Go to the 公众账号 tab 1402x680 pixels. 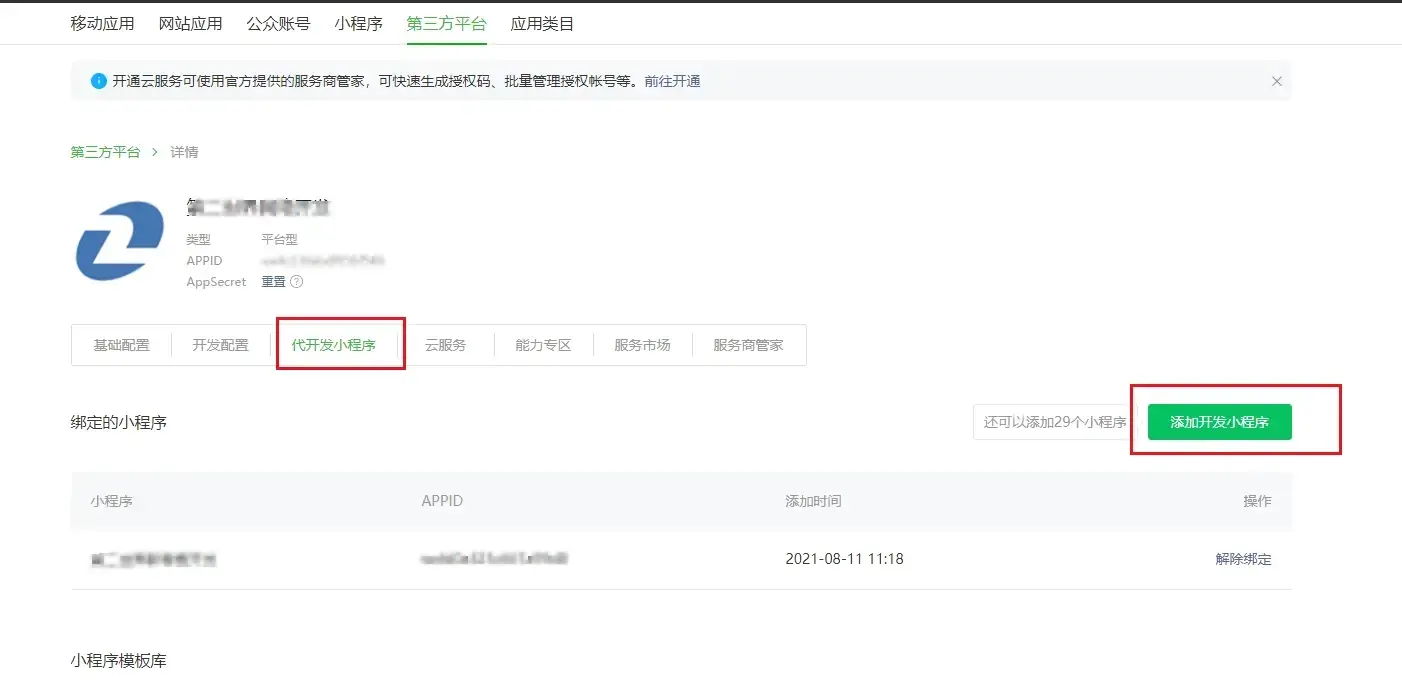[x=278, y=23]
